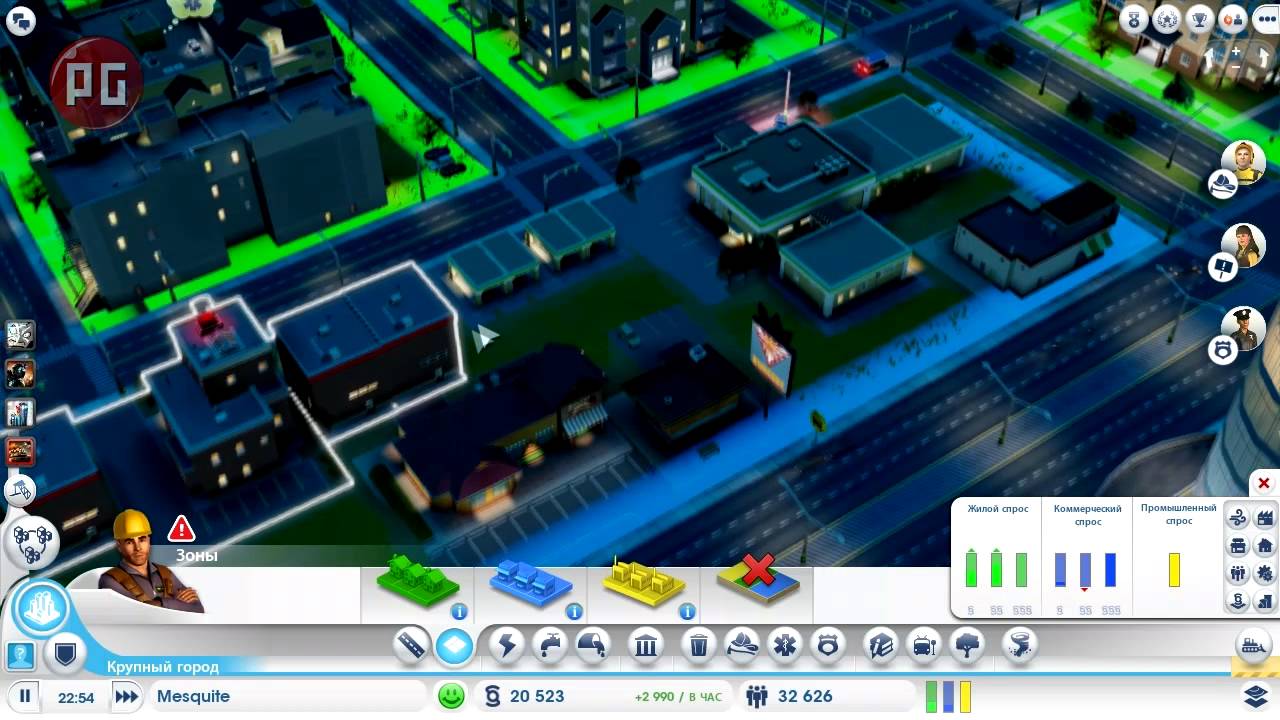Viewport: 1280px width, 720px height.
Task: Click the red building notification icon
Action: pos(21,452)
